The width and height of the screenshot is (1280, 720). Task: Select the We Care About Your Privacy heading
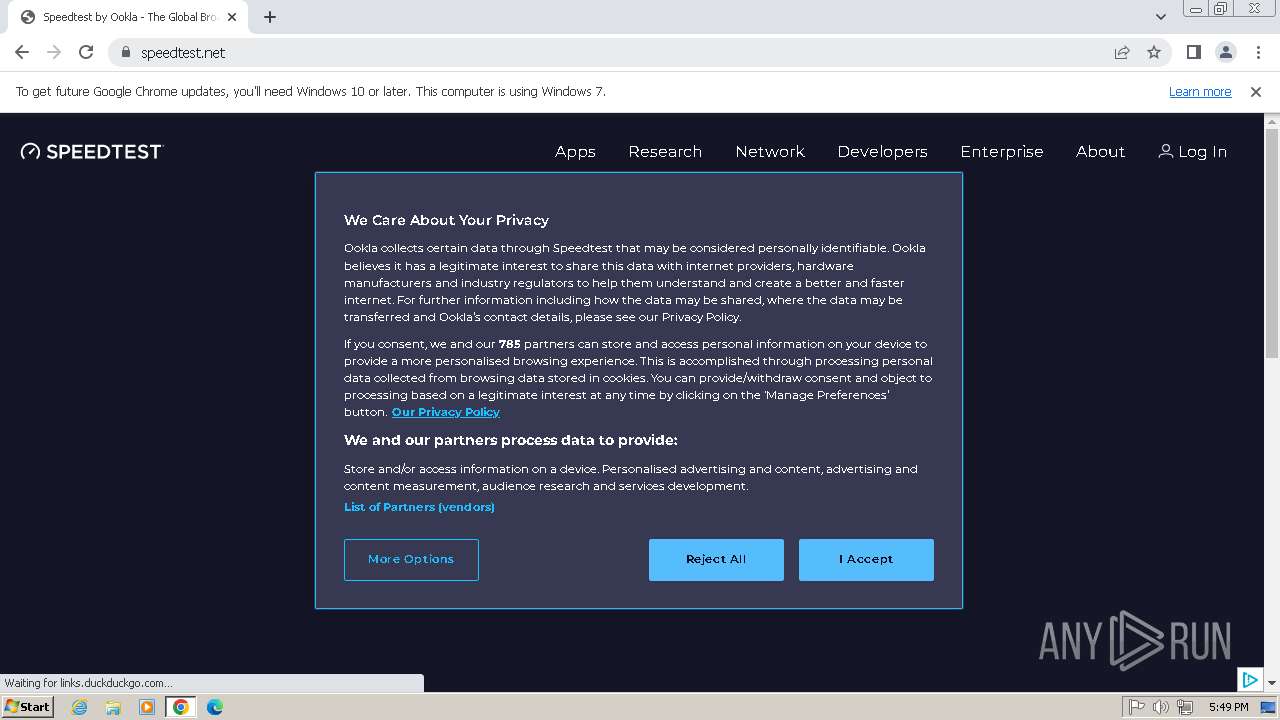tap(446, 220)
